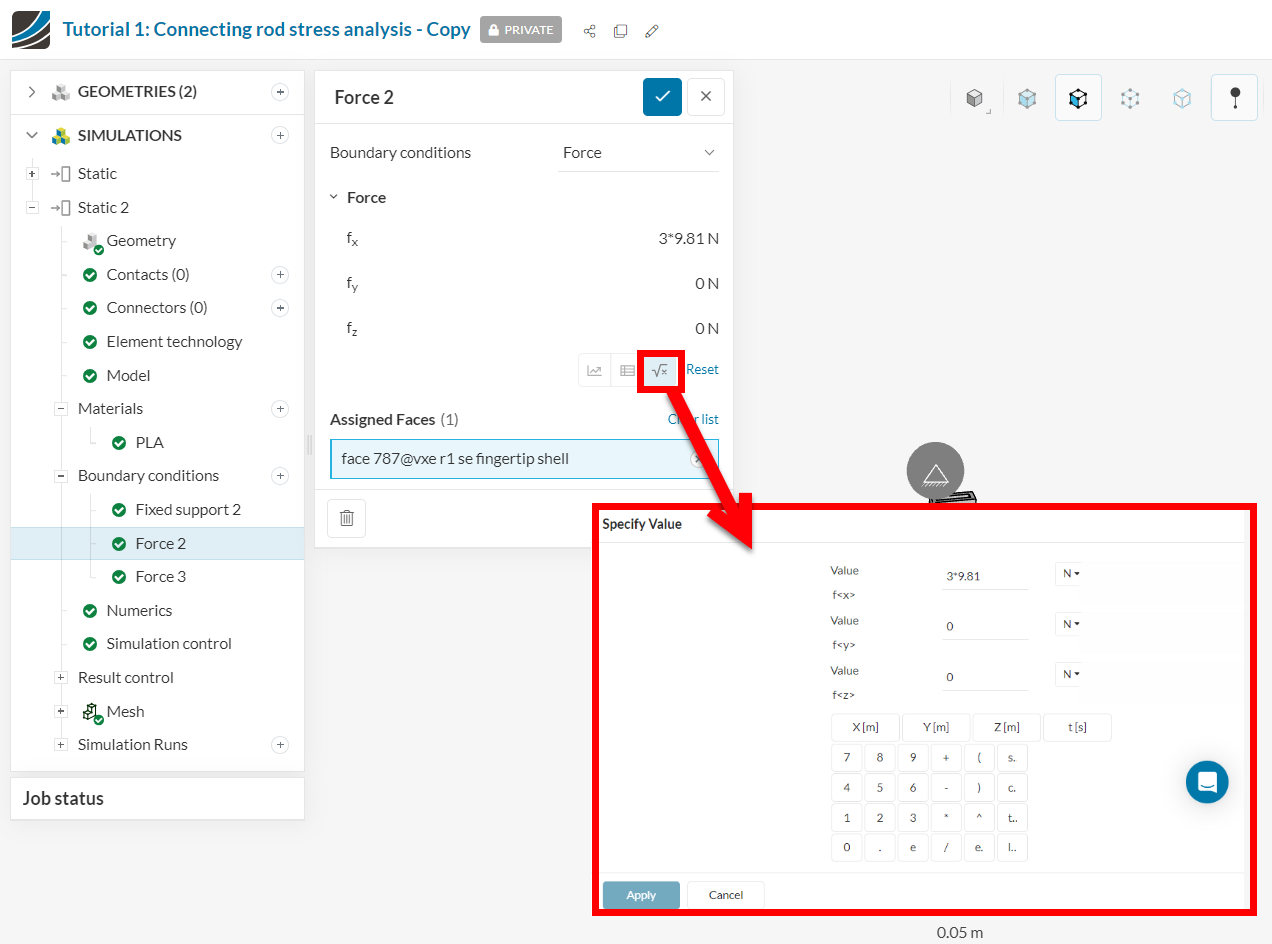Select Force 3 boundary condition
Viewport: 1272px width, 944px height.
(x=160, y=577)
